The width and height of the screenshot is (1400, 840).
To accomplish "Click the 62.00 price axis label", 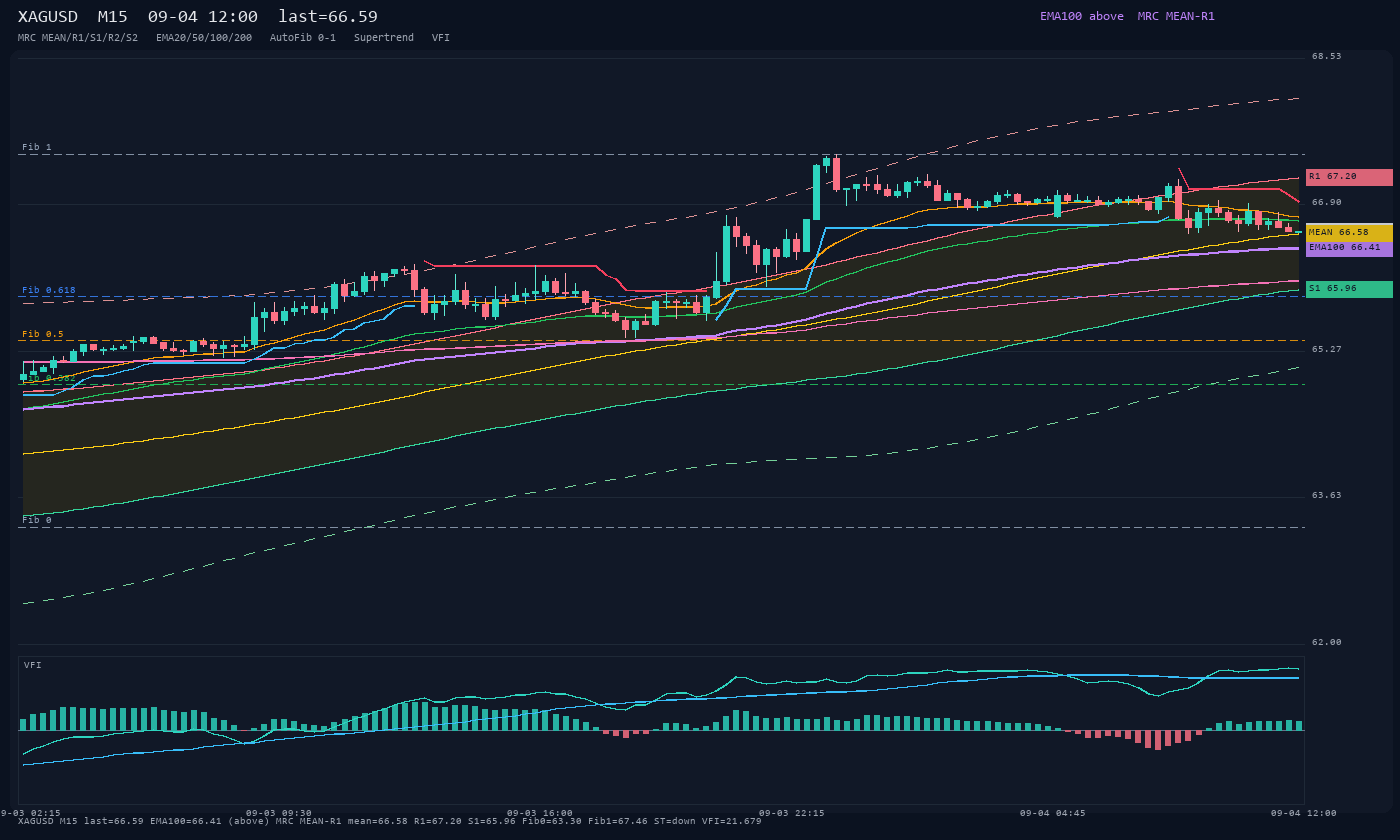I will tap(1327, 643).
